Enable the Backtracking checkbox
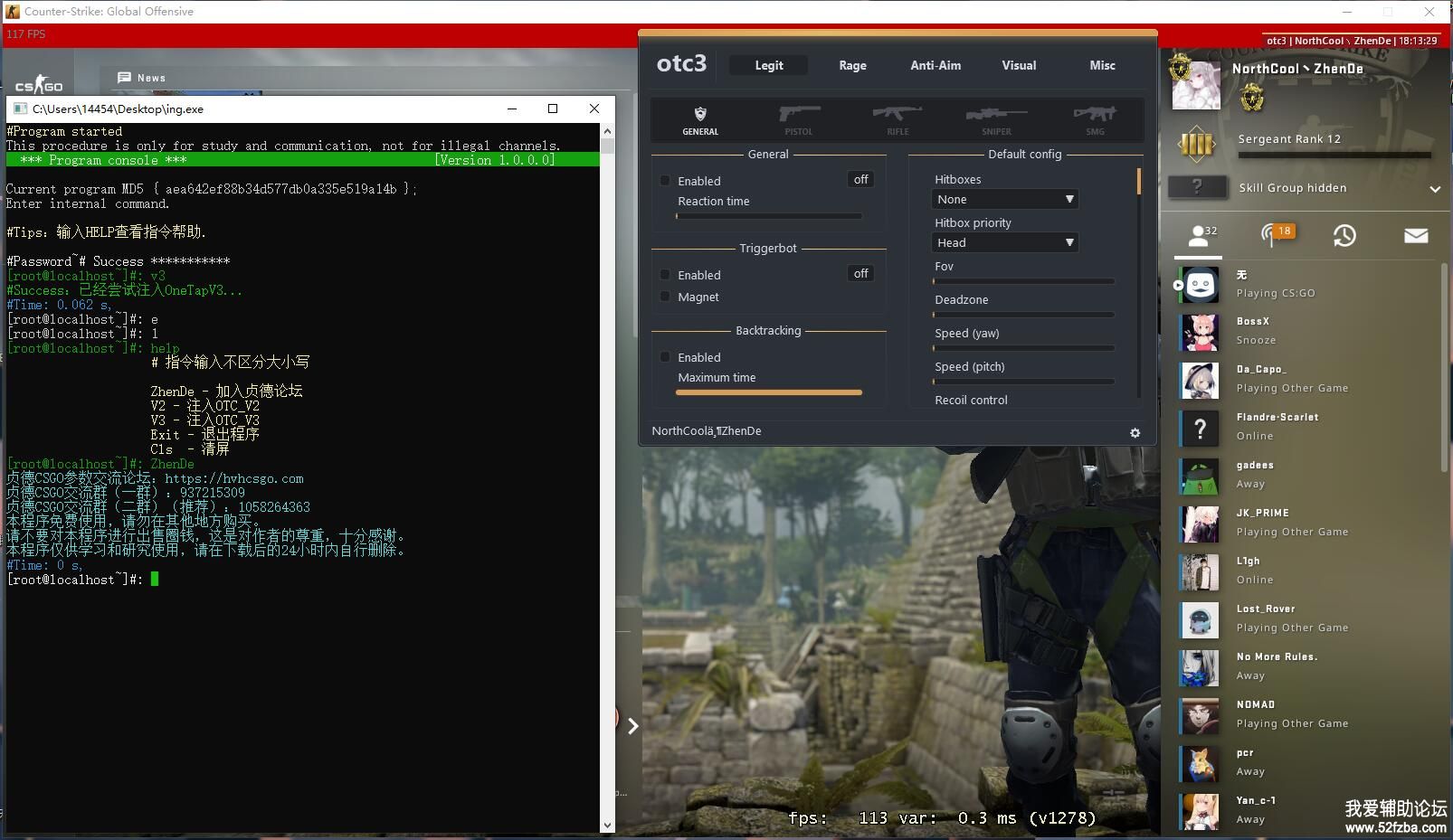This screenshot has height=840, width=1453. 665,357
